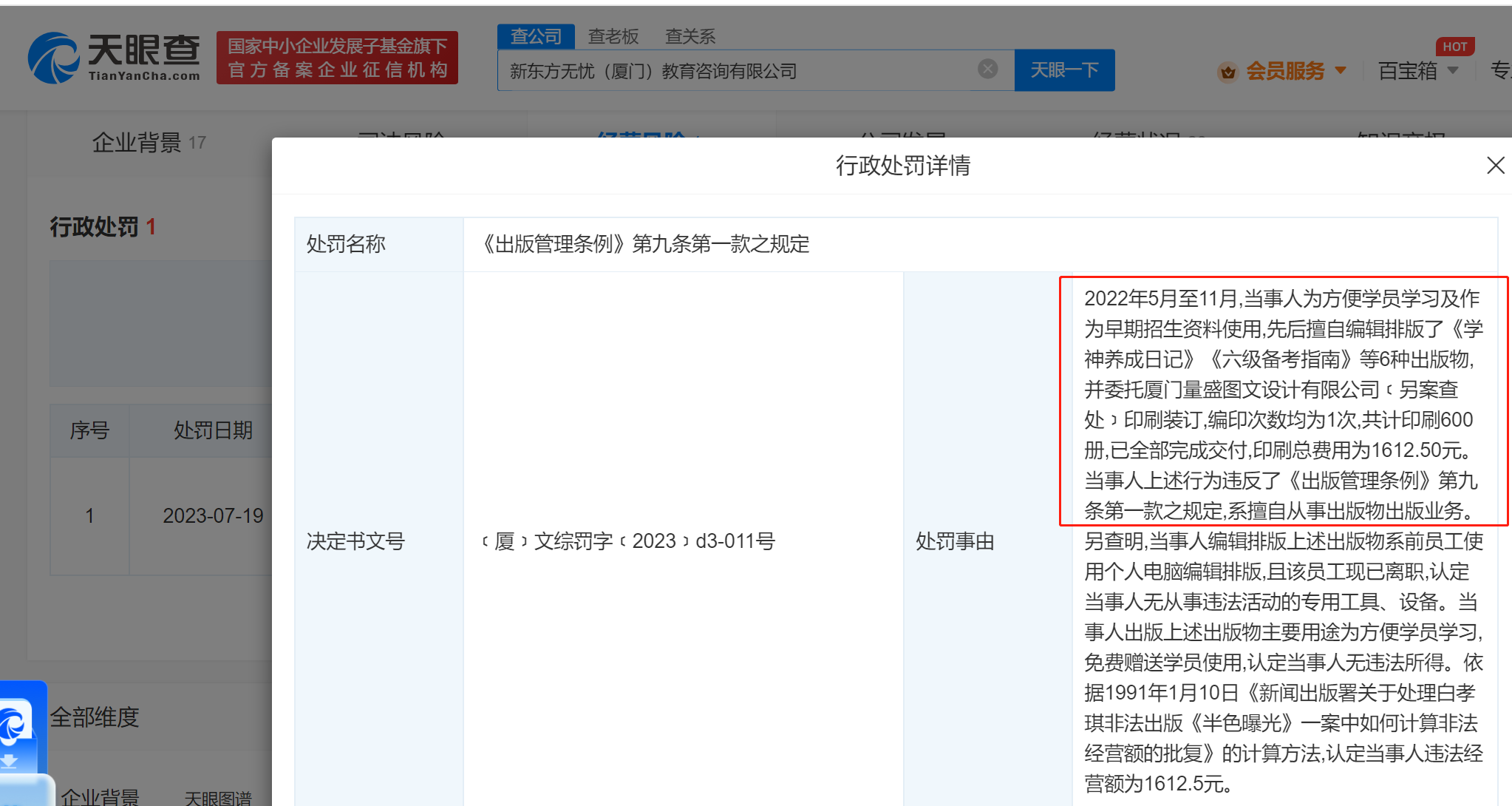Click the red 官方备案企业征信机构 banner
The height and width of the screenshot is (806, 1512).
click(337, 58)
